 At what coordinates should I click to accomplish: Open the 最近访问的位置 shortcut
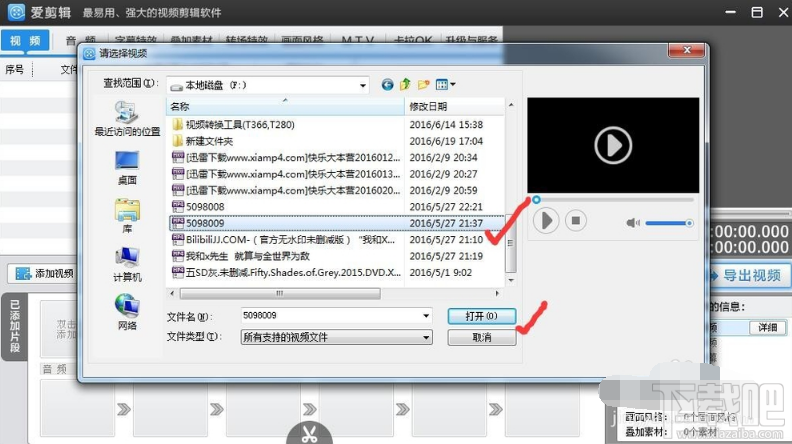point(127,119)
